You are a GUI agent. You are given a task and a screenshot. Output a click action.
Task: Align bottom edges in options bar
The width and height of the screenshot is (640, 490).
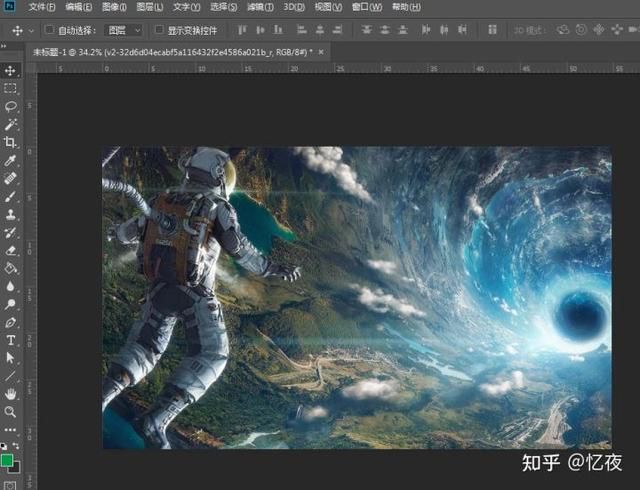coord(278,30)
